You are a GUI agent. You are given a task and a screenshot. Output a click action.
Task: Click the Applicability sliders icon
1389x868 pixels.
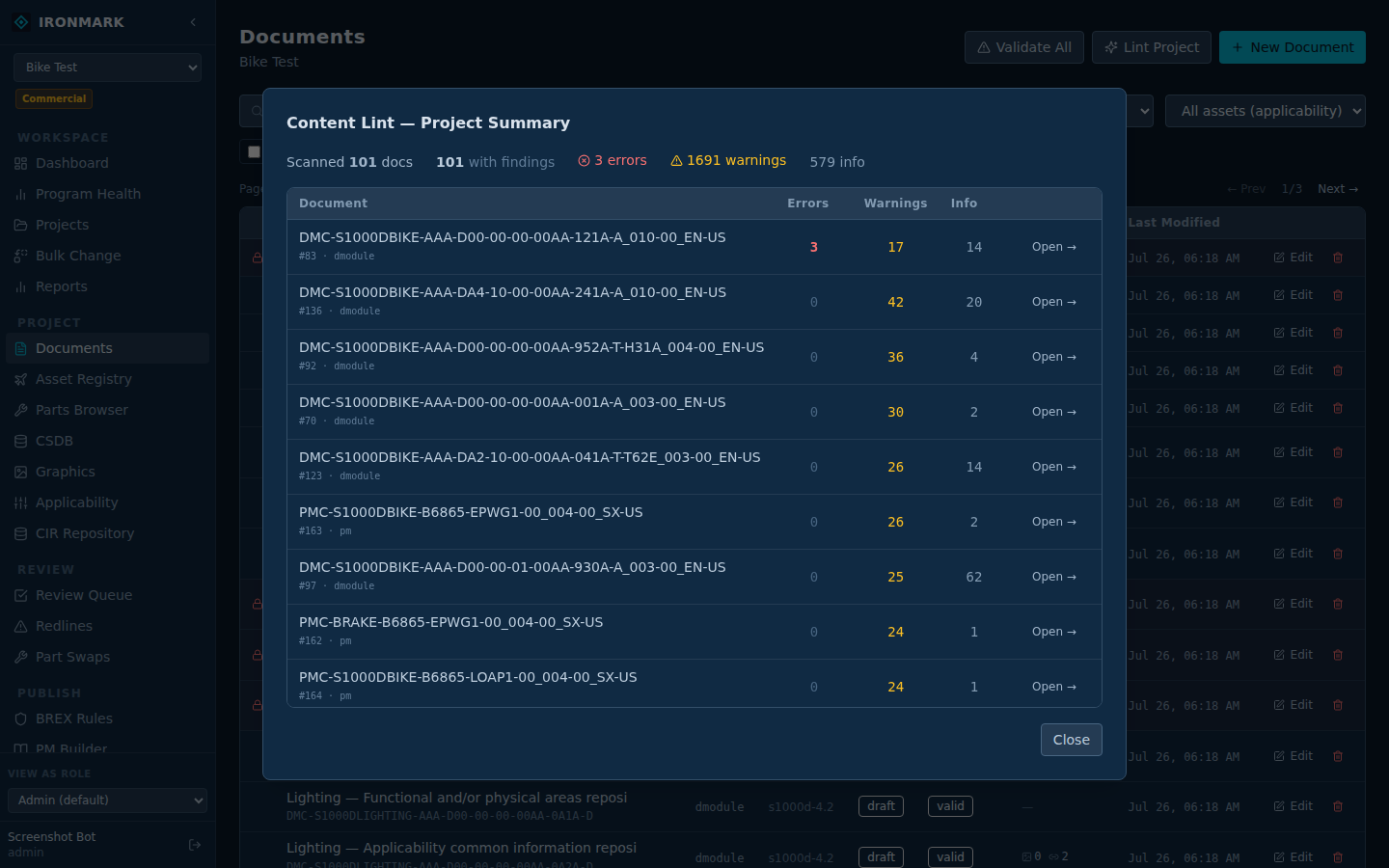[21, 502]
